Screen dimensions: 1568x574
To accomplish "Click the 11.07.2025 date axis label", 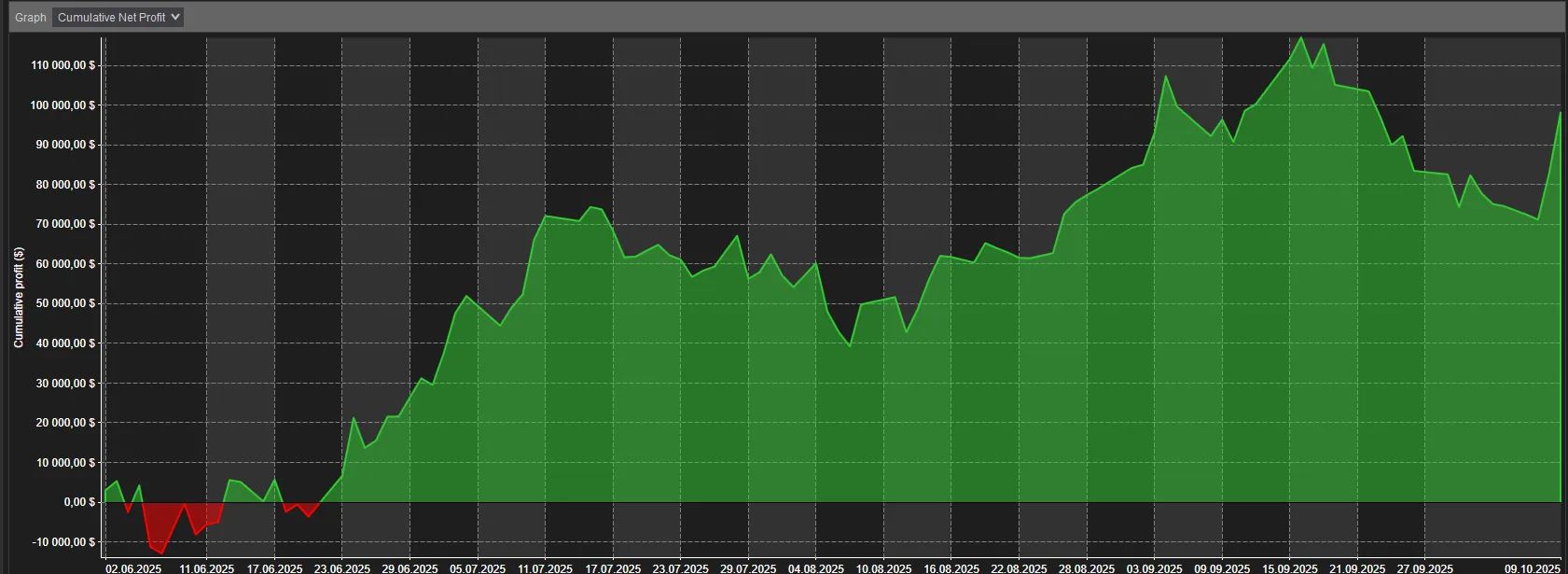I will click(x=545, y=568).
